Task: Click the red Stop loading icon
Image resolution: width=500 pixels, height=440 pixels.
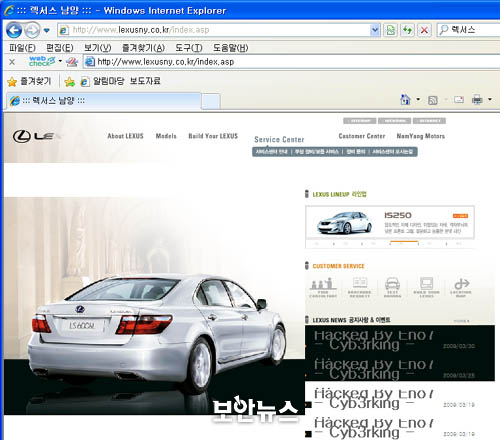Action: 424,30
